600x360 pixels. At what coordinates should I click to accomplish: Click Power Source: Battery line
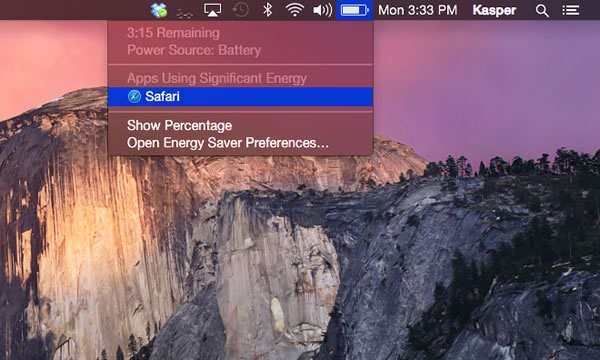tap(194, 50)
